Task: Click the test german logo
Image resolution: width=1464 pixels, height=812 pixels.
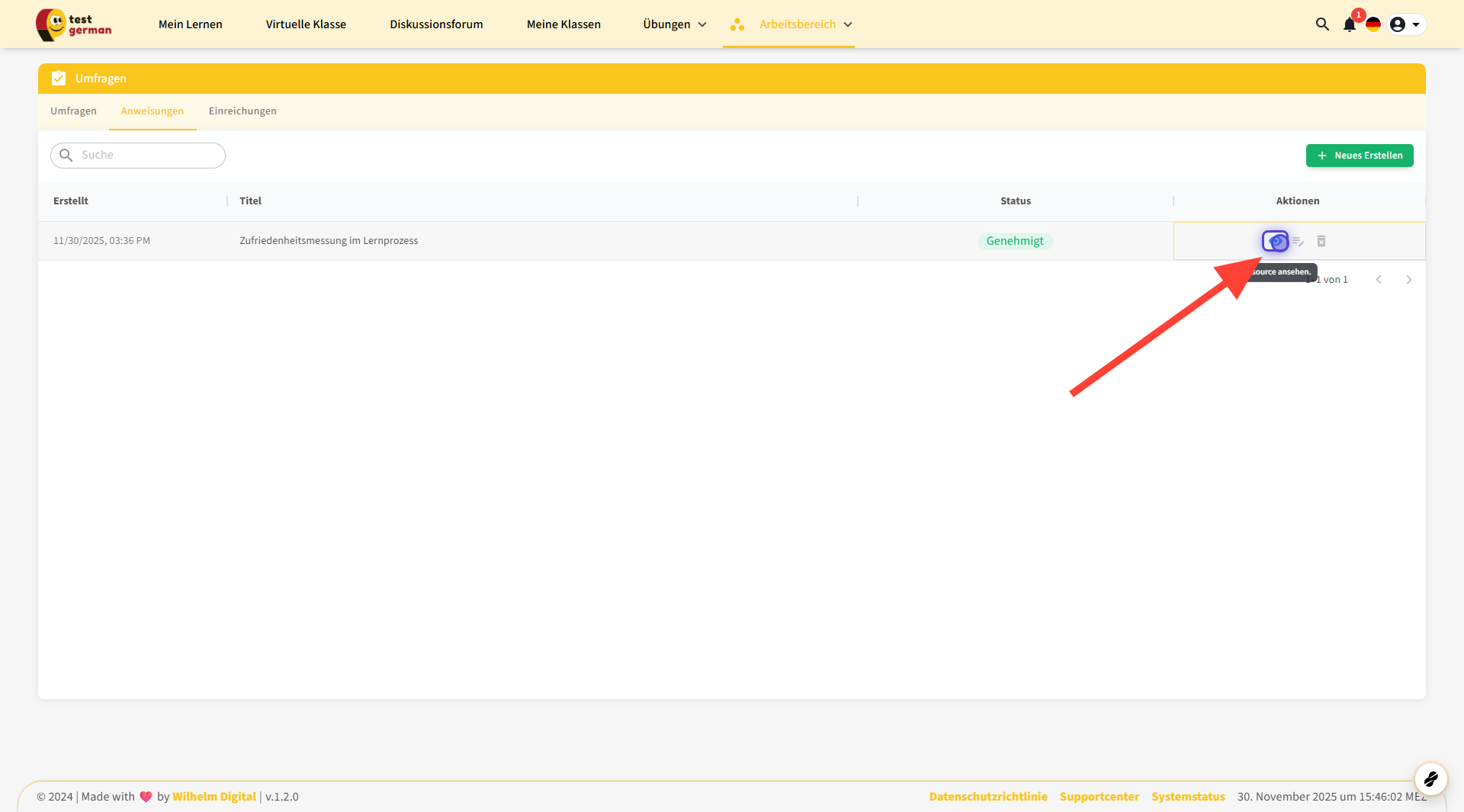Action: coord(74,24)
